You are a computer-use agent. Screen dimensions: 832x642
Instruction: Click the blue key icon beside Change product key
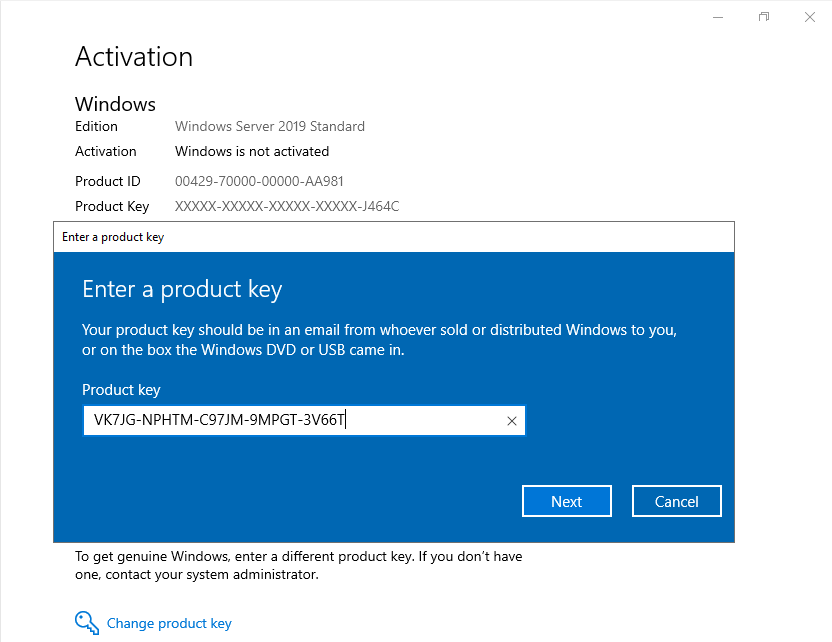87,622
